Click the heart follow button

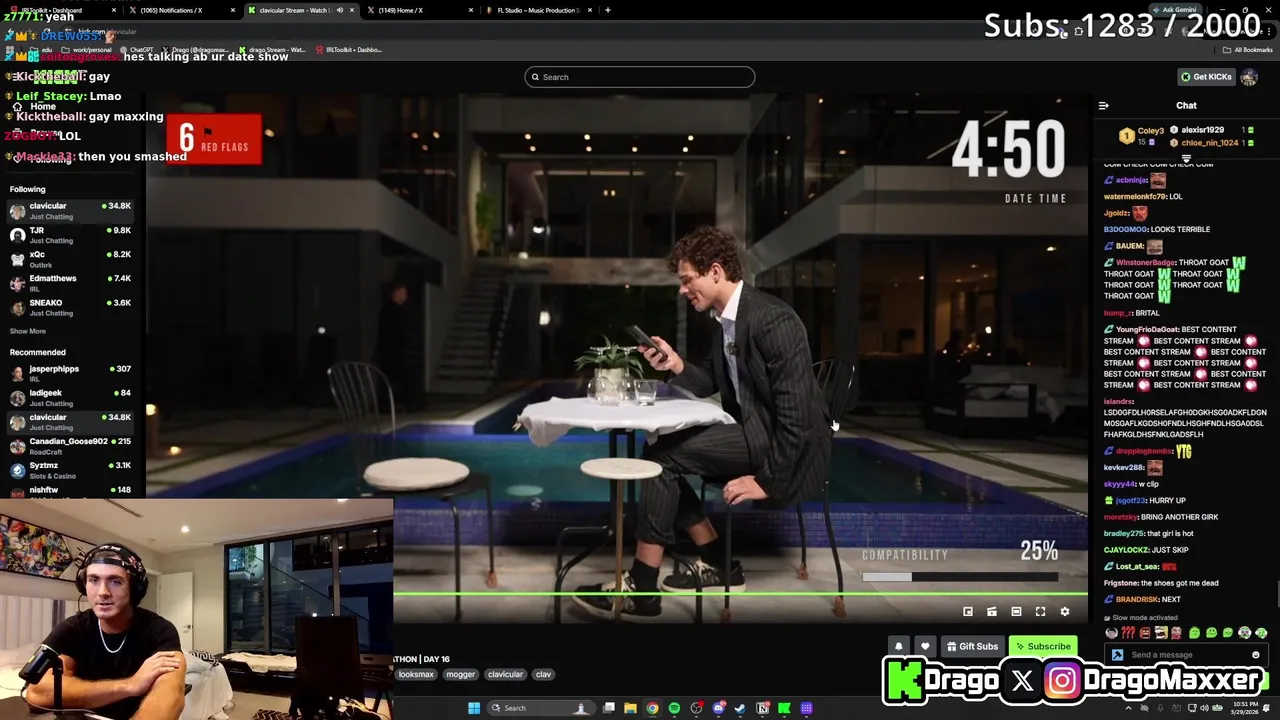(925, 646)
